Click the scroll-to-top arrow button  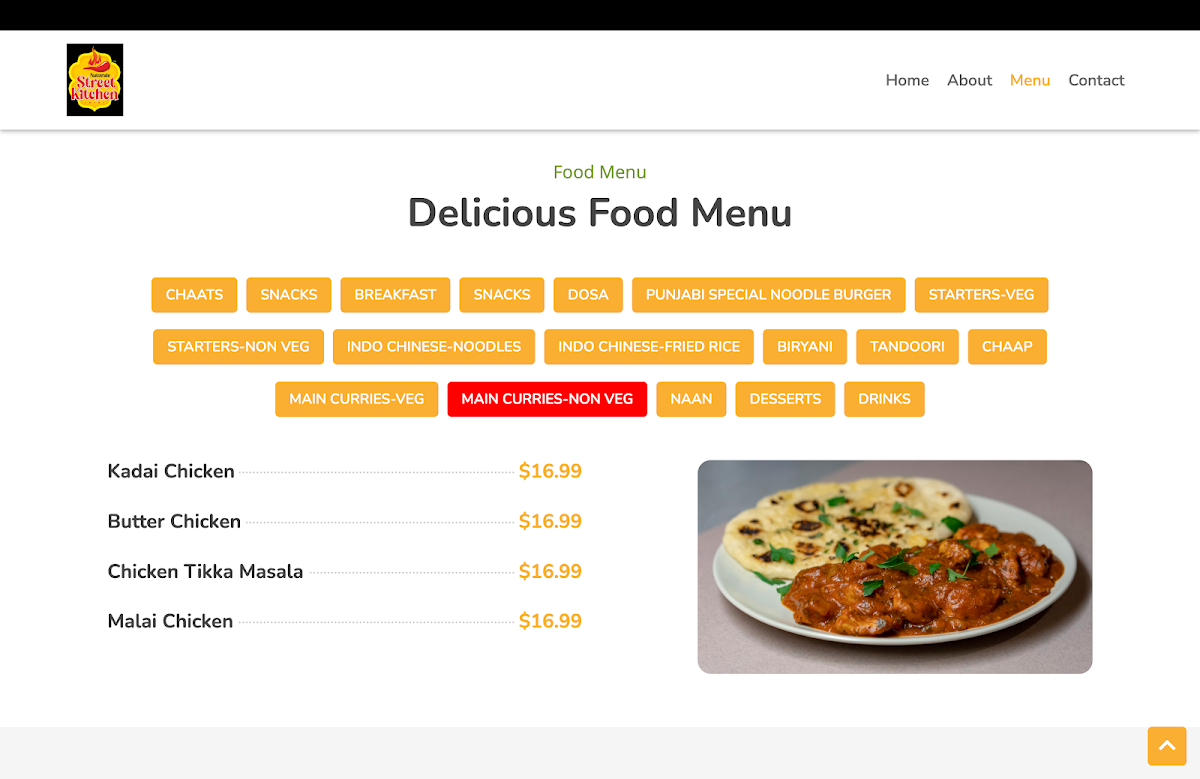[x=1166, y=746]
